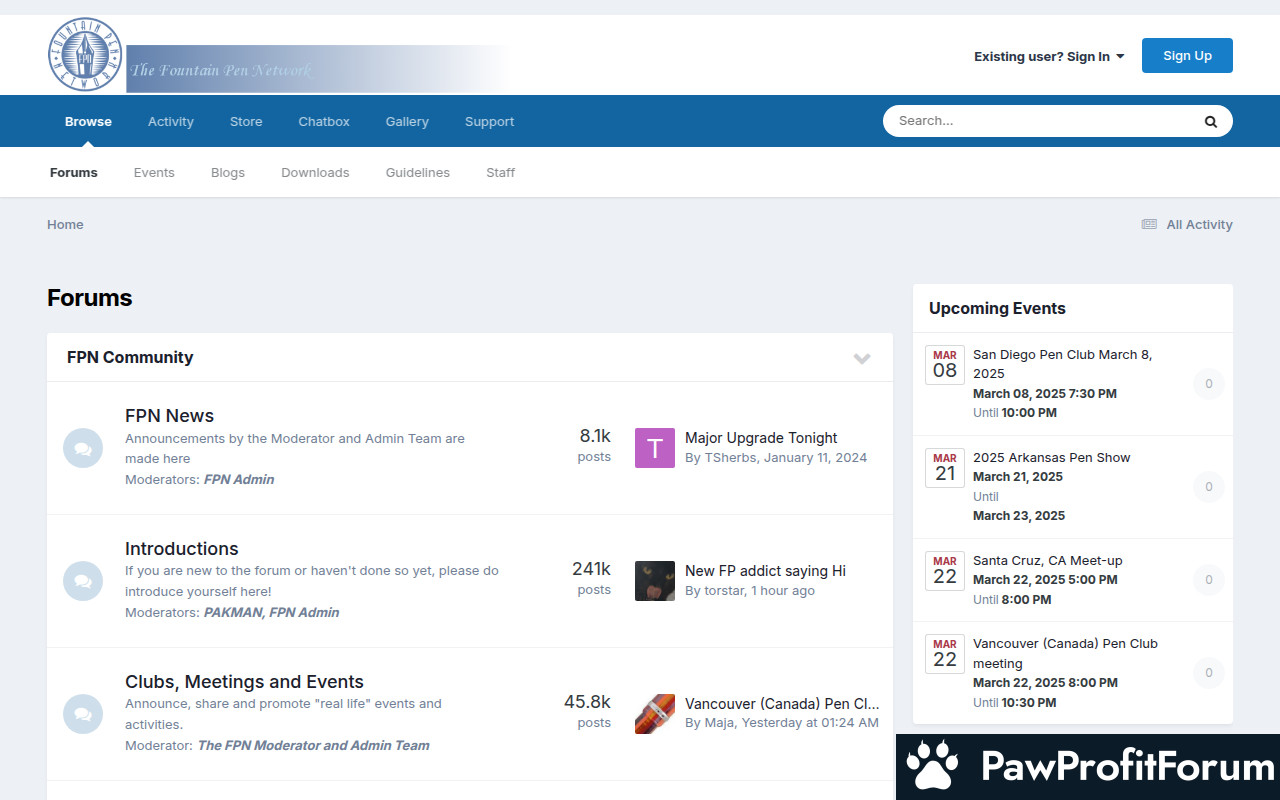Open the Maja profile link under Vancouver topic
Screen dimensions: 1280x800
click(x=719, y=723)
